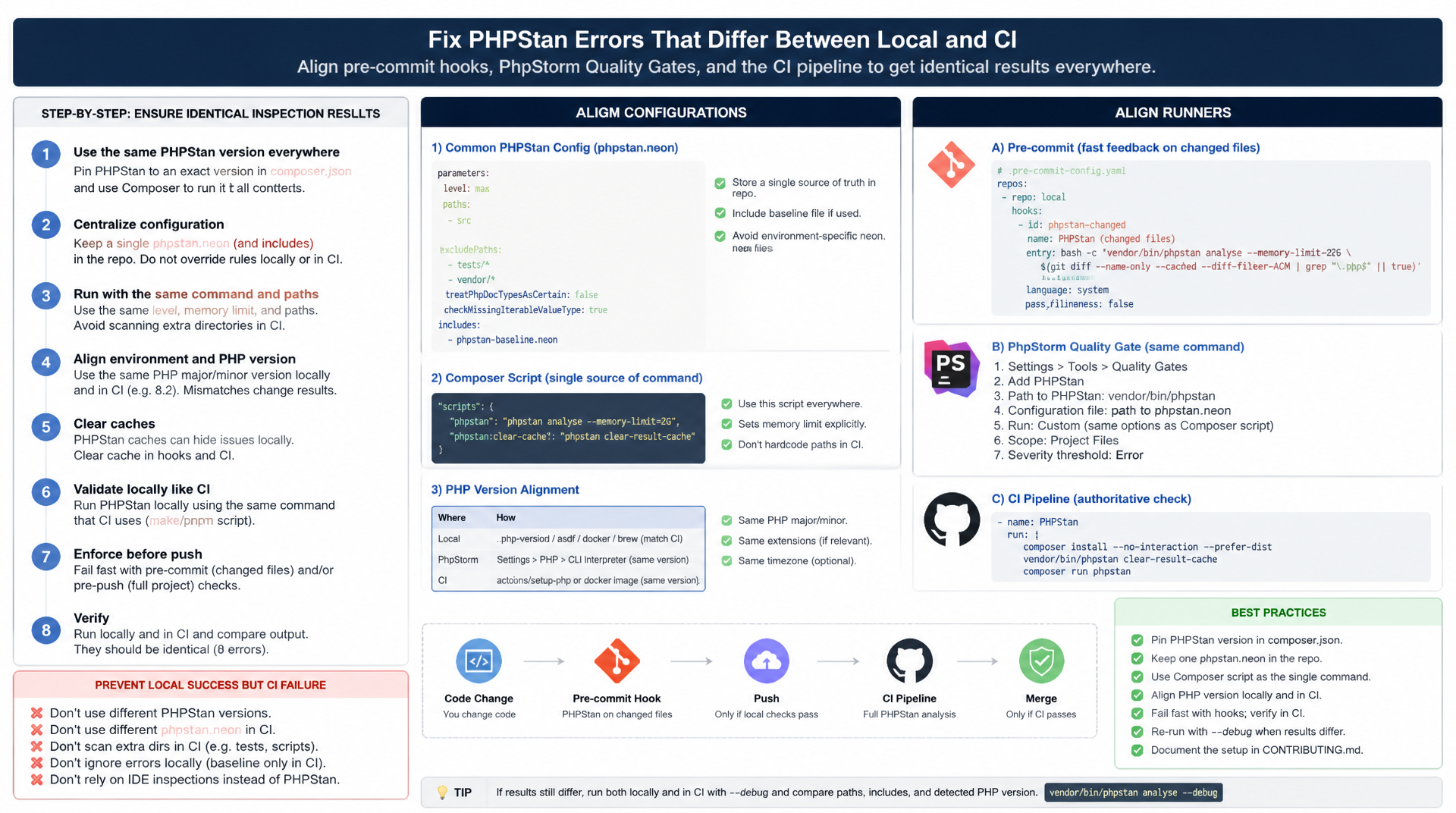1456x813 pixels.
Task: Click check mark for 'Store a single source of truth'
Action: [720, 183]
